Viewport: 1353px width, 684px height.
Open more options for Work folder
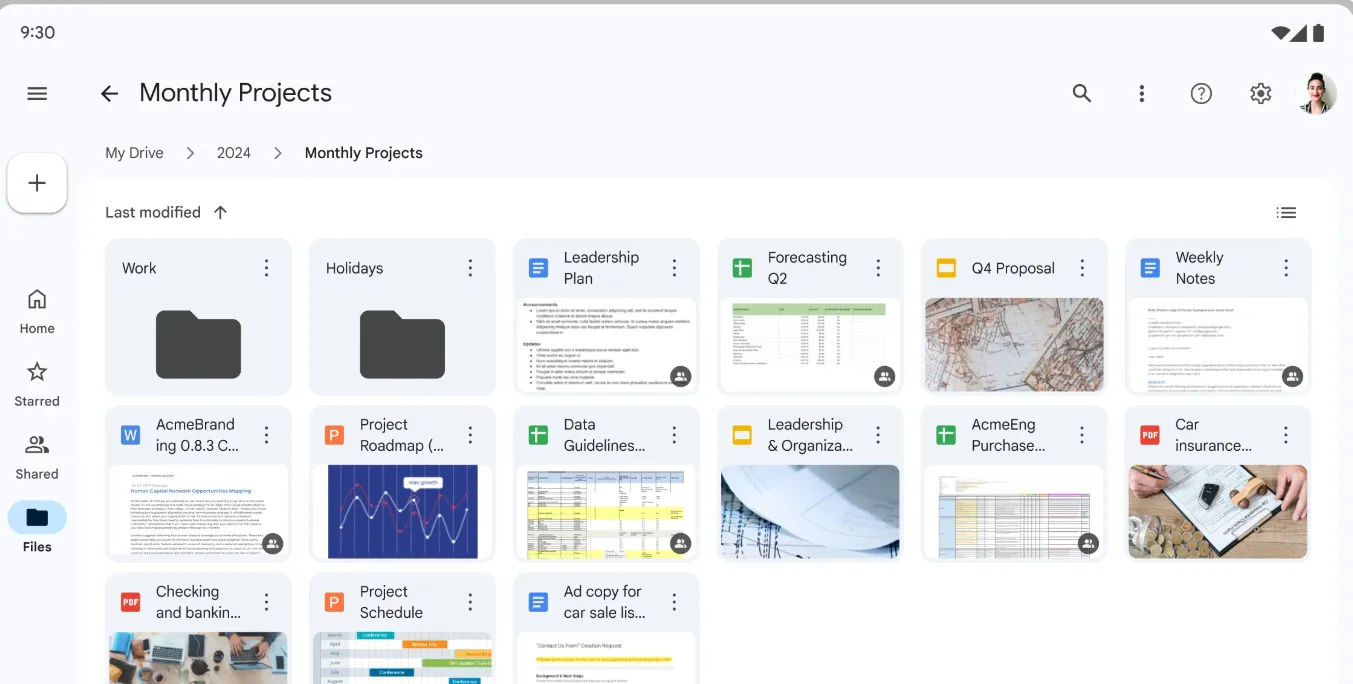pyautogui.click(x=266, y=268)
